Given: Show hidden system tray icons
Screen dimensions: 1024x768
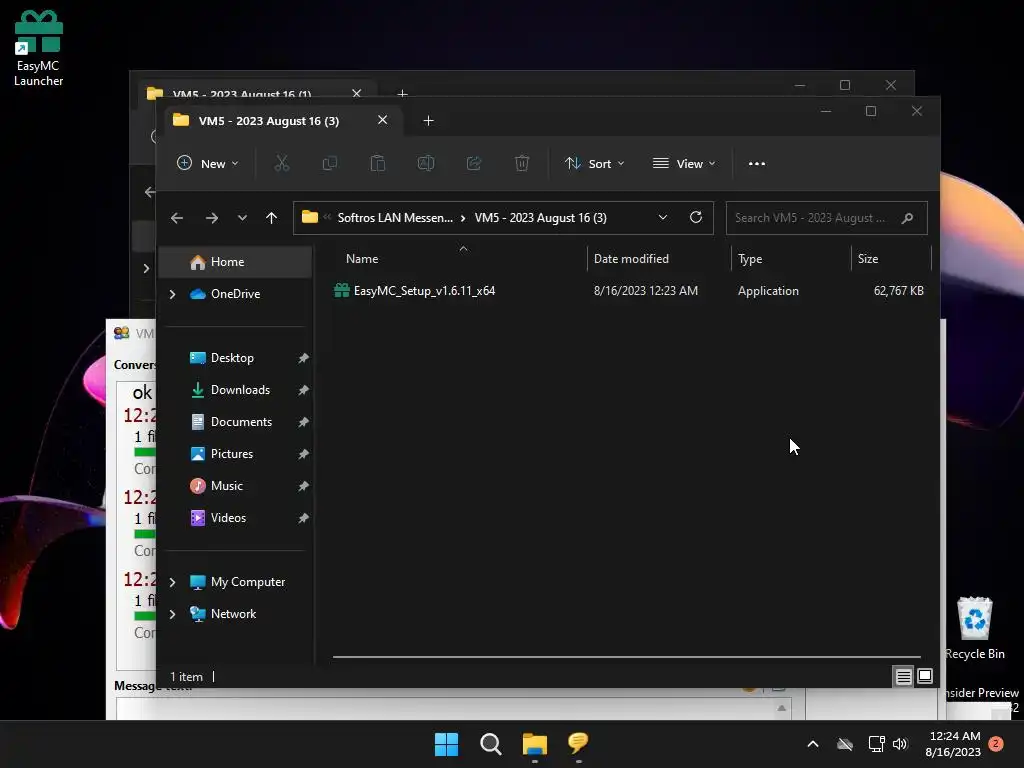Looking at the screenshot, I should pyautogui.click(x=813, y=744).
